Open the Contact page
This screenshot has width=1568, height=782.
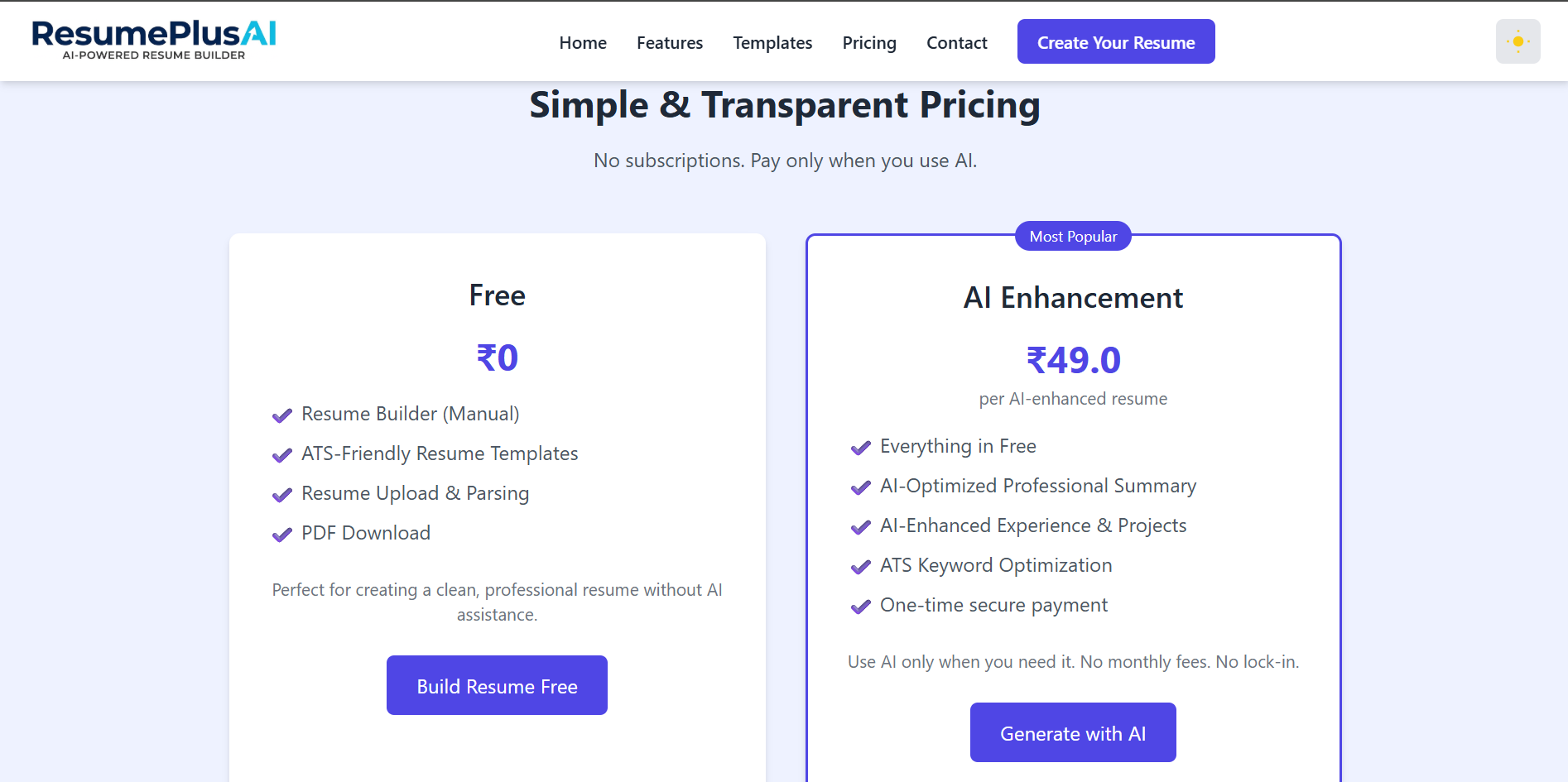click(x=957, y=42)
